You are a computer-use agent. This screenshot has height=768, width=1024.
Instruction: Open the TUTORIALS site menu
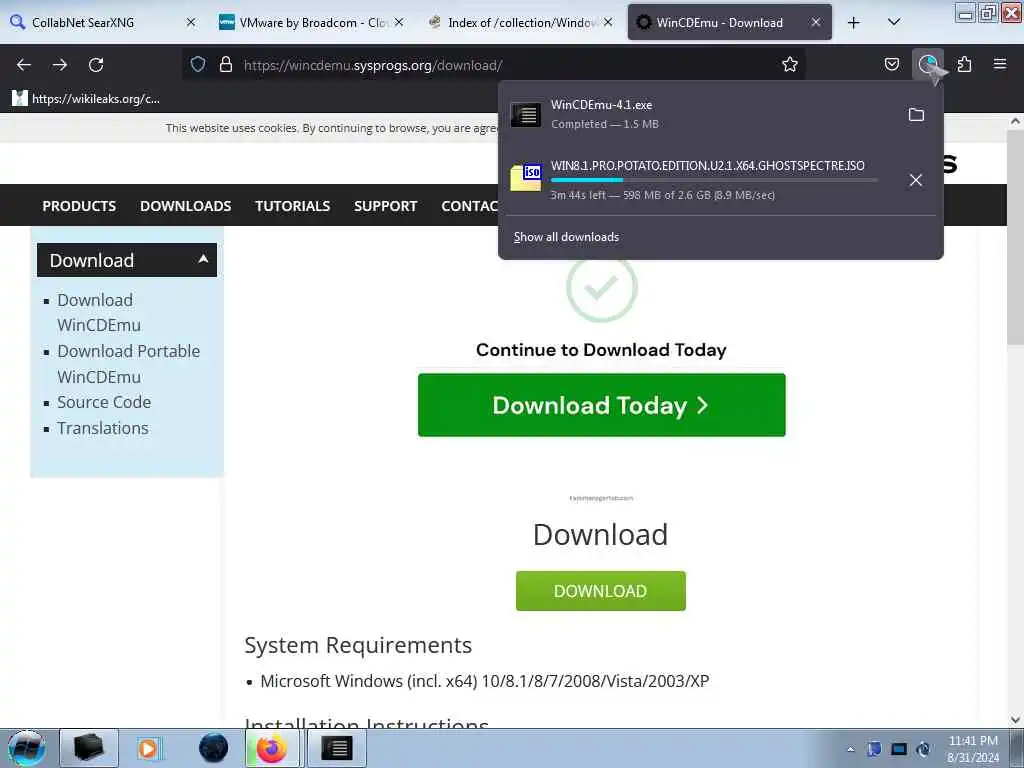click(x=293, y=206)
